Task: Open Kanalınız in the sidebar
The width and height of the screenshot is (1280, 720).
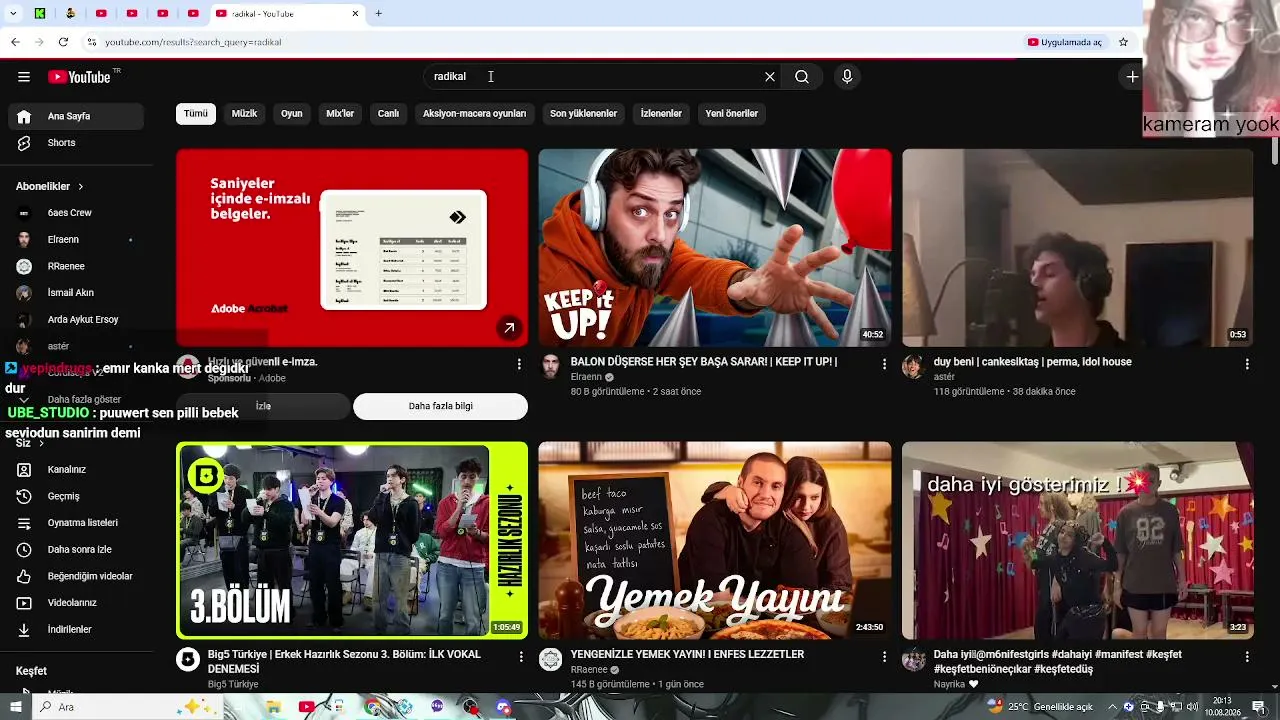Action: (76, 470)
